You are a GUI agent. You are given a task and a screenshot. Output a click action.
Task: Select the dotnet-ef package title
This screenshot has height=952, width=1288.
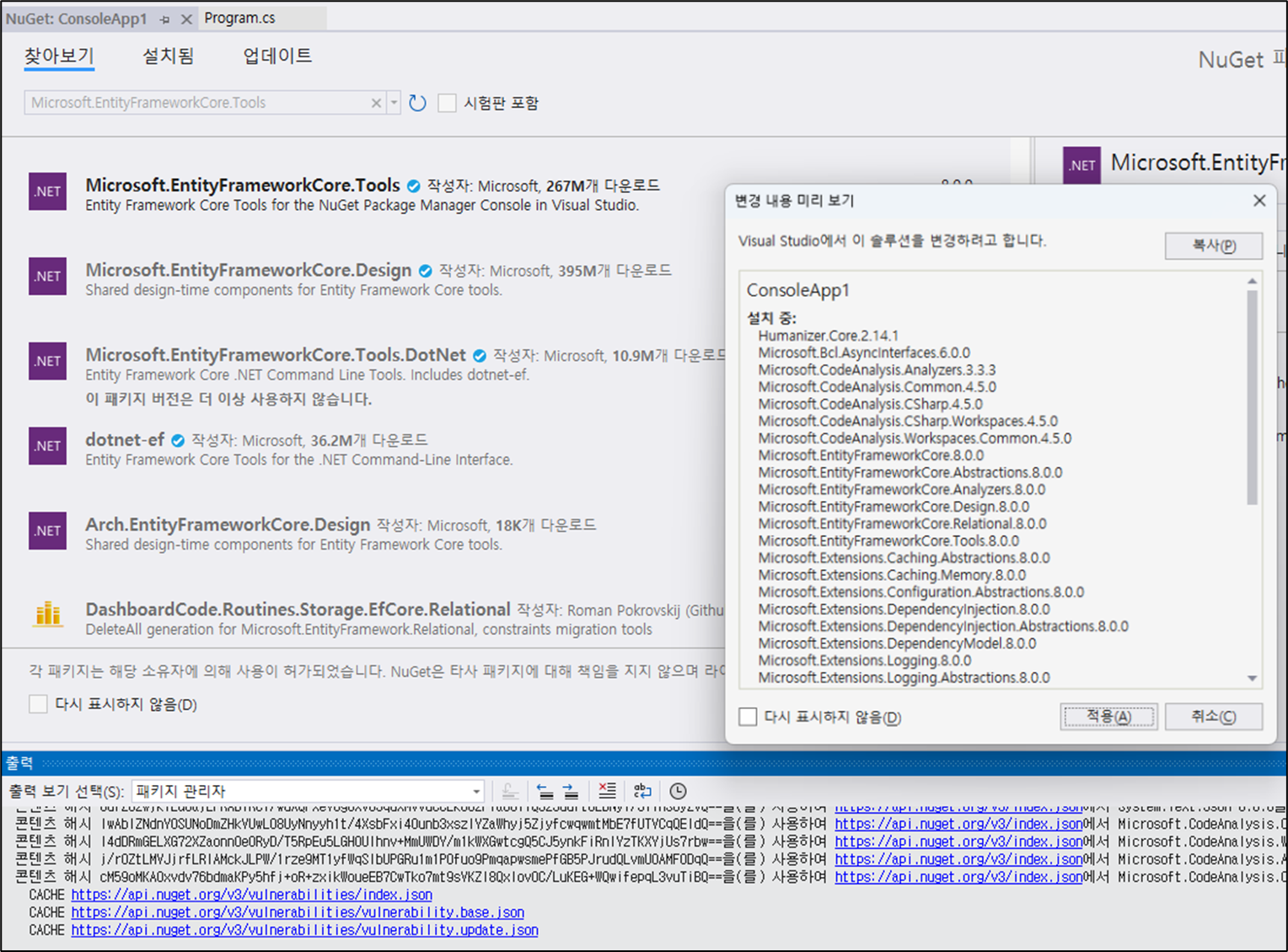point(125,439)
